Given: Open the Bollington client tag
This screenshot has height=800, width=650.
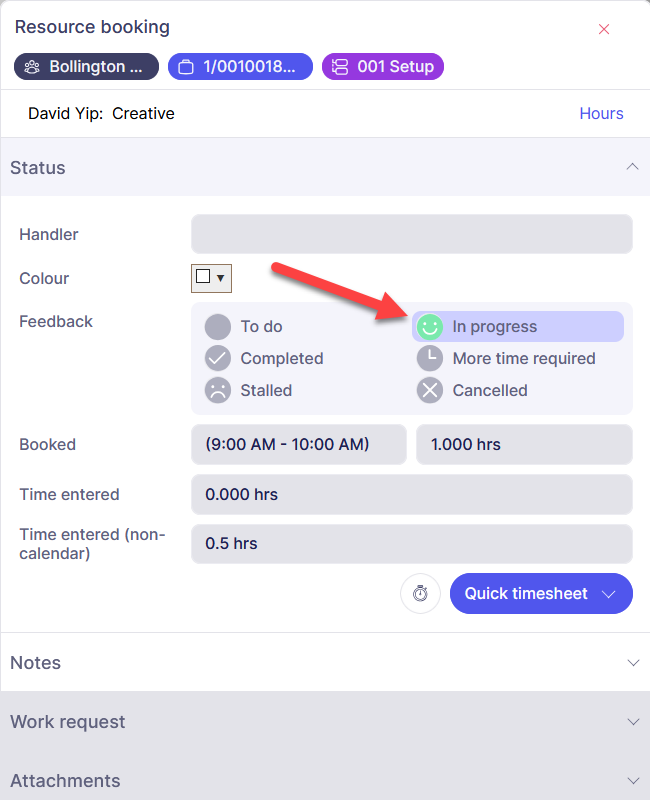Looking at the screenshot, I should [87, 67].
